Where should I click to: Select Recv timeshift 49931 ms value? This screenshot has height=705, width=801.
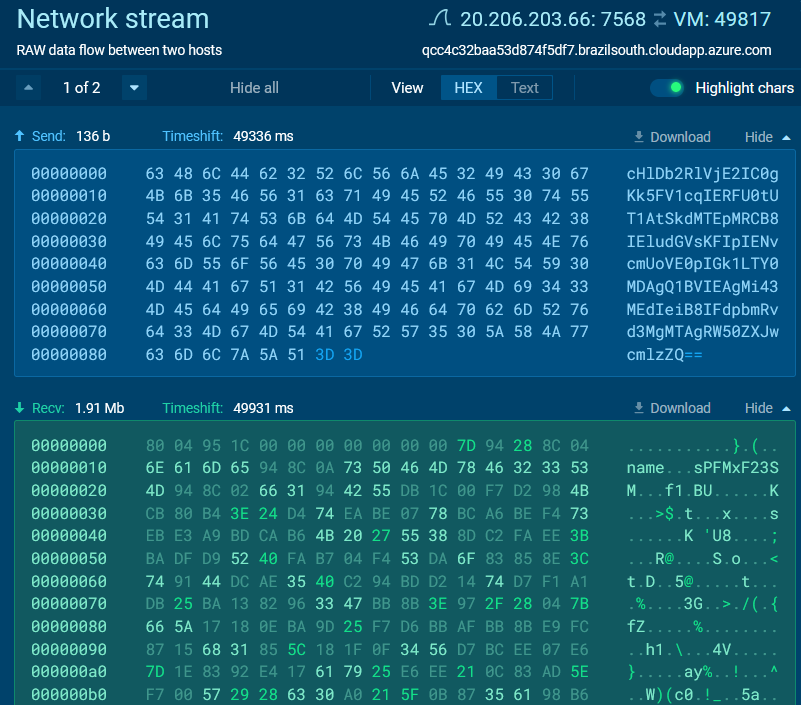[263, 408]
